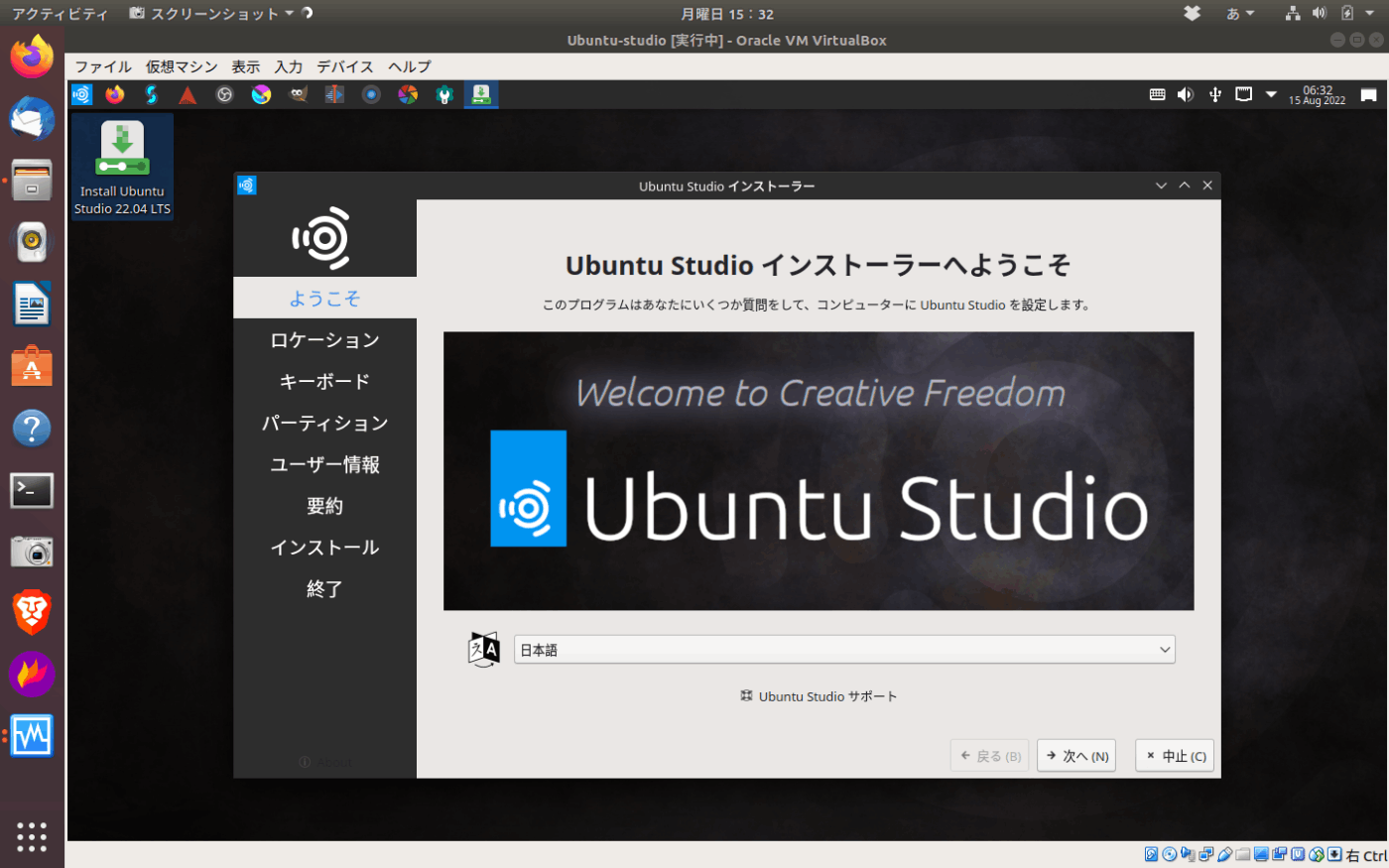
Task: Click the Welcome to Creative Freedom banner image
Action: point(819,471)
